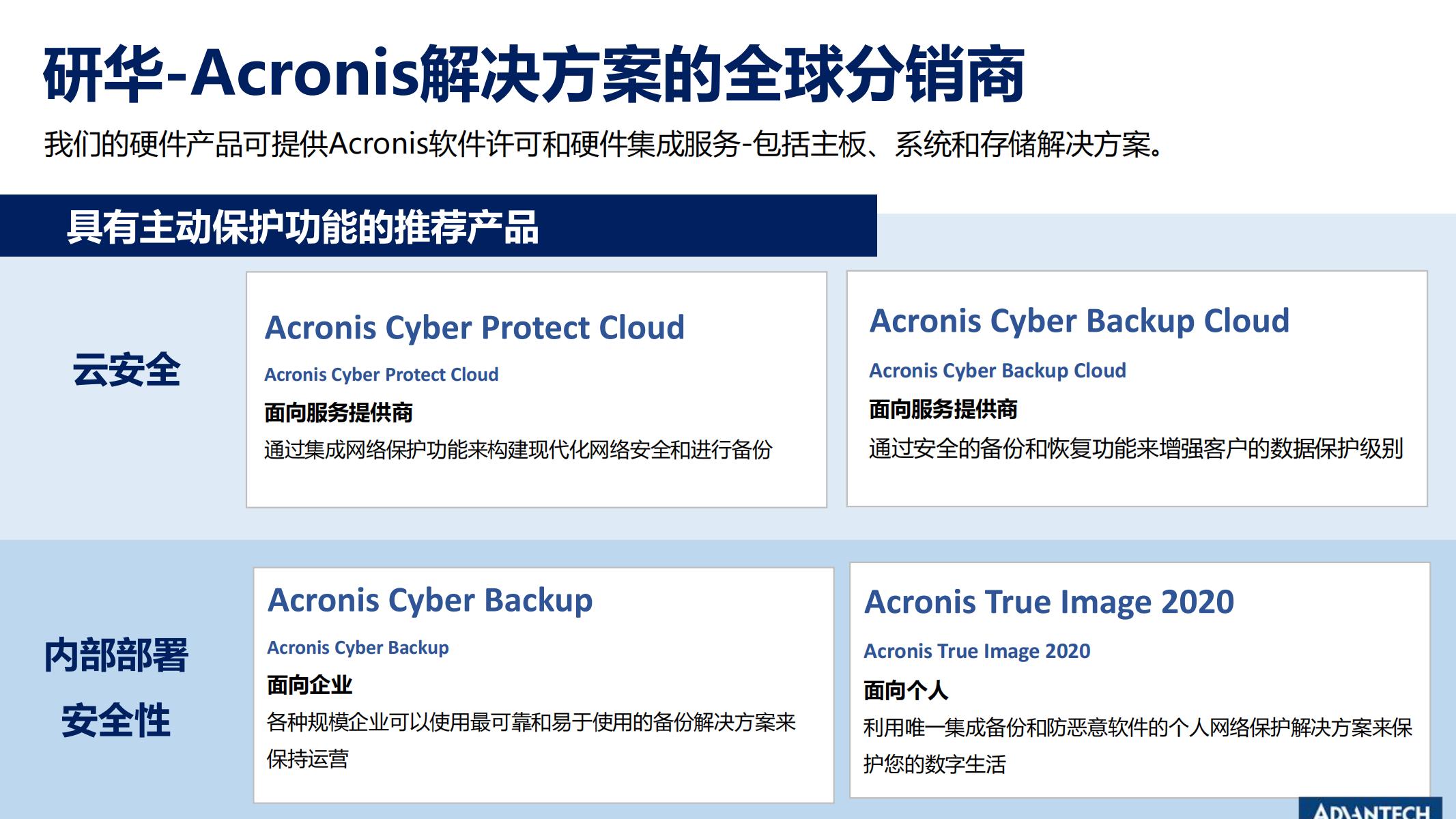The height and width of the screenshot is (819, 1456).
Task: Click the main title 研华-Acronis解决方案的全球分销商
Action: click(534, 74)
